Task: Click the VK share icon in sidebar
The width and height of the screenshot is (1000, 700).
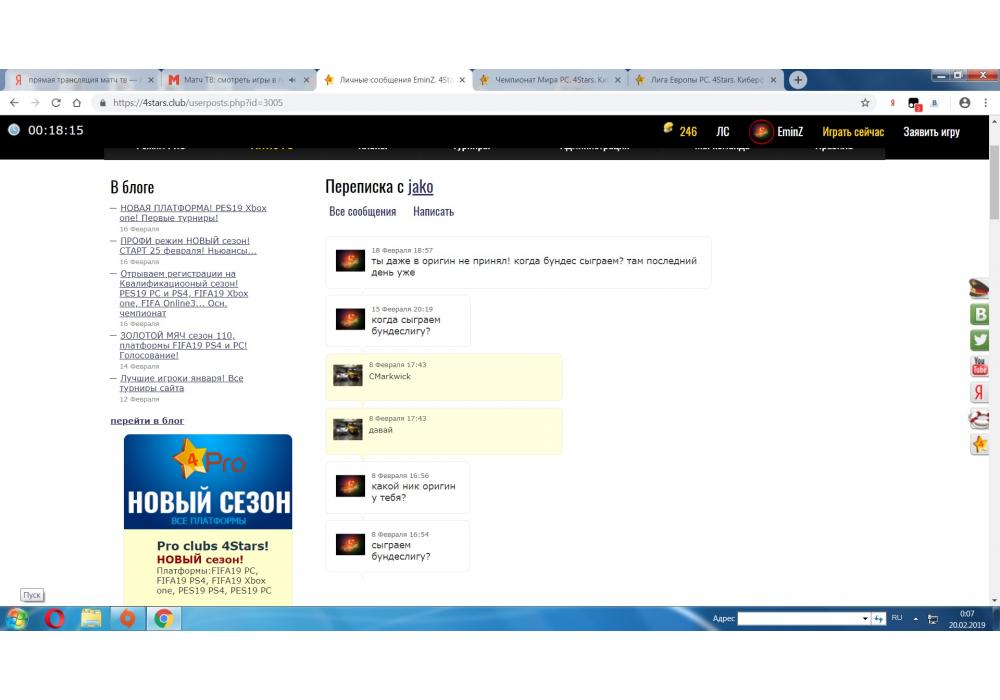Action: pos(980,314)
